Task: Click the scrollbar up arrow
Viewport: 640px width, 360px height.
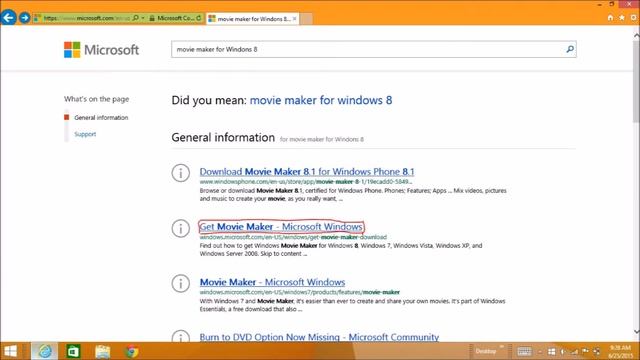Action: point(636,36)
